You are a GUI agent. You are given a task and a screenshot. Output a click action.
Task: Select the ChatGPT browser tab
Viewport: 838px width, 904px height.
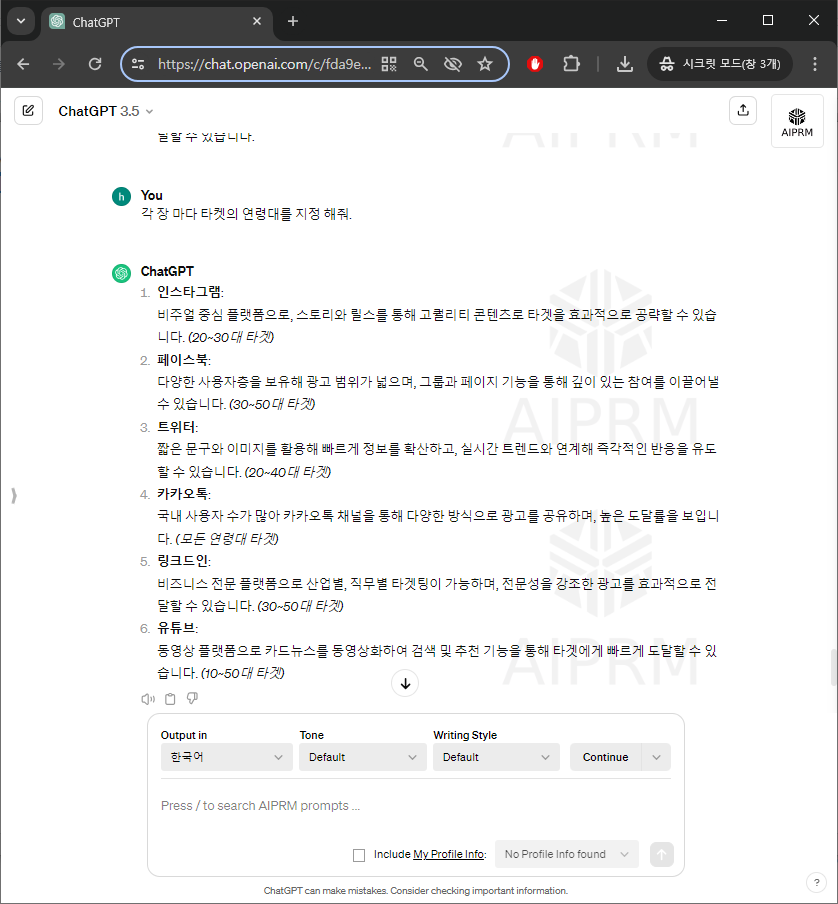click(x=156, y=22)
